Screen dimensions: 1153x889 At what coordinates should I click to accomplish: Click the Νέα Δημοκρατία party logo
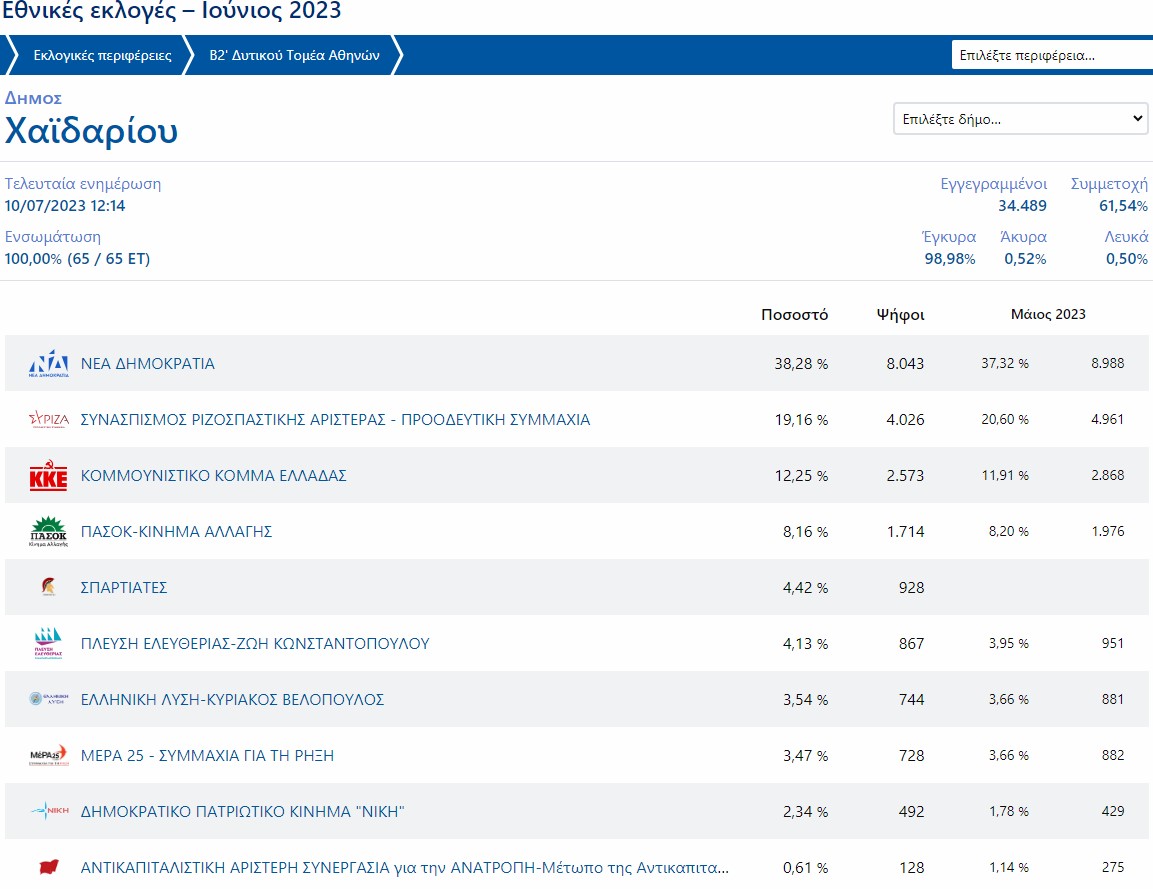pos(49,363)
